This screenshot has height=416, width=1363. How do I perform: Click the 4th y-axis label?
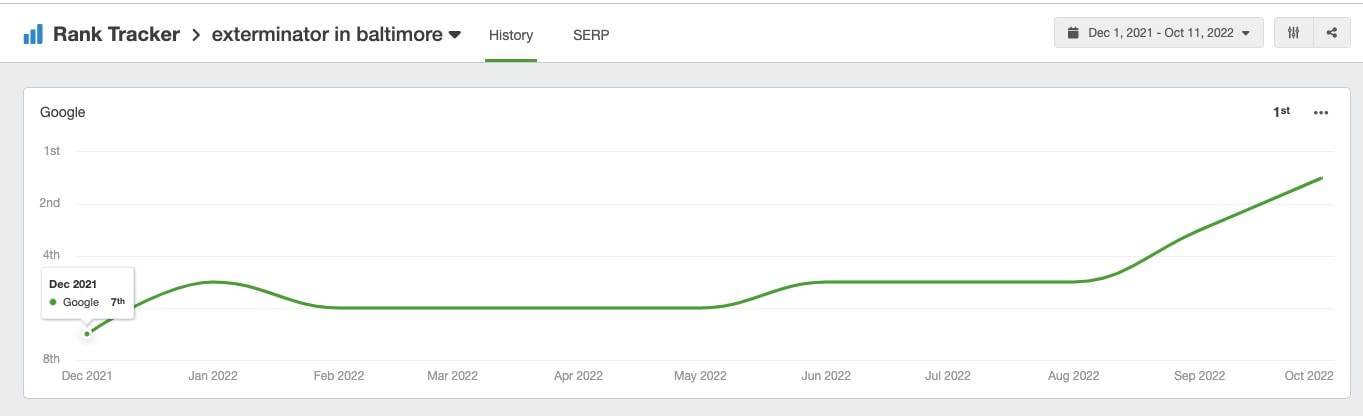50,255
